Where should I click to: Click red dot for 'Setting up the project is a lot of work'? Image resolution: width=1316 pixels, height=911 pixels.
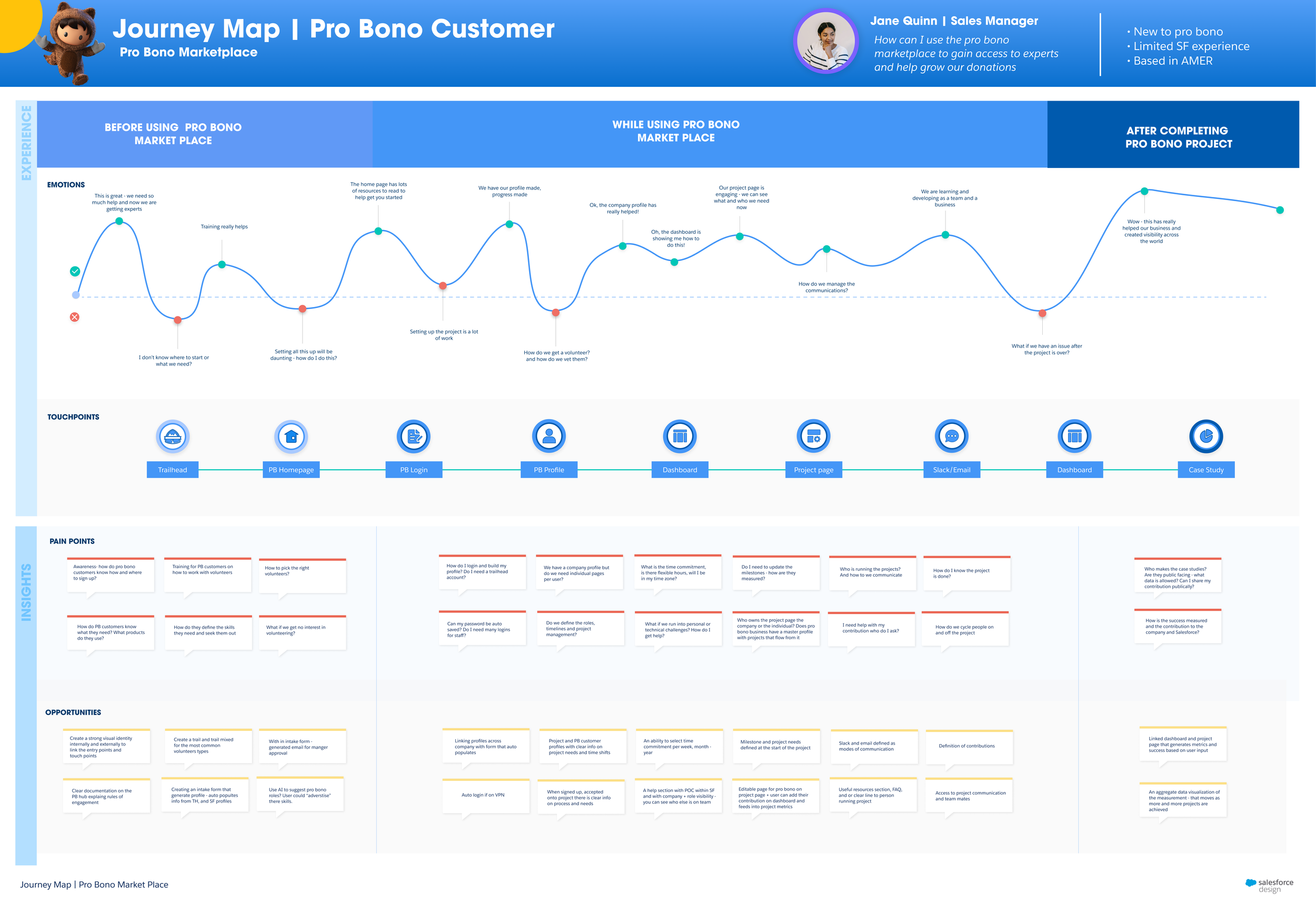[443, 285]
